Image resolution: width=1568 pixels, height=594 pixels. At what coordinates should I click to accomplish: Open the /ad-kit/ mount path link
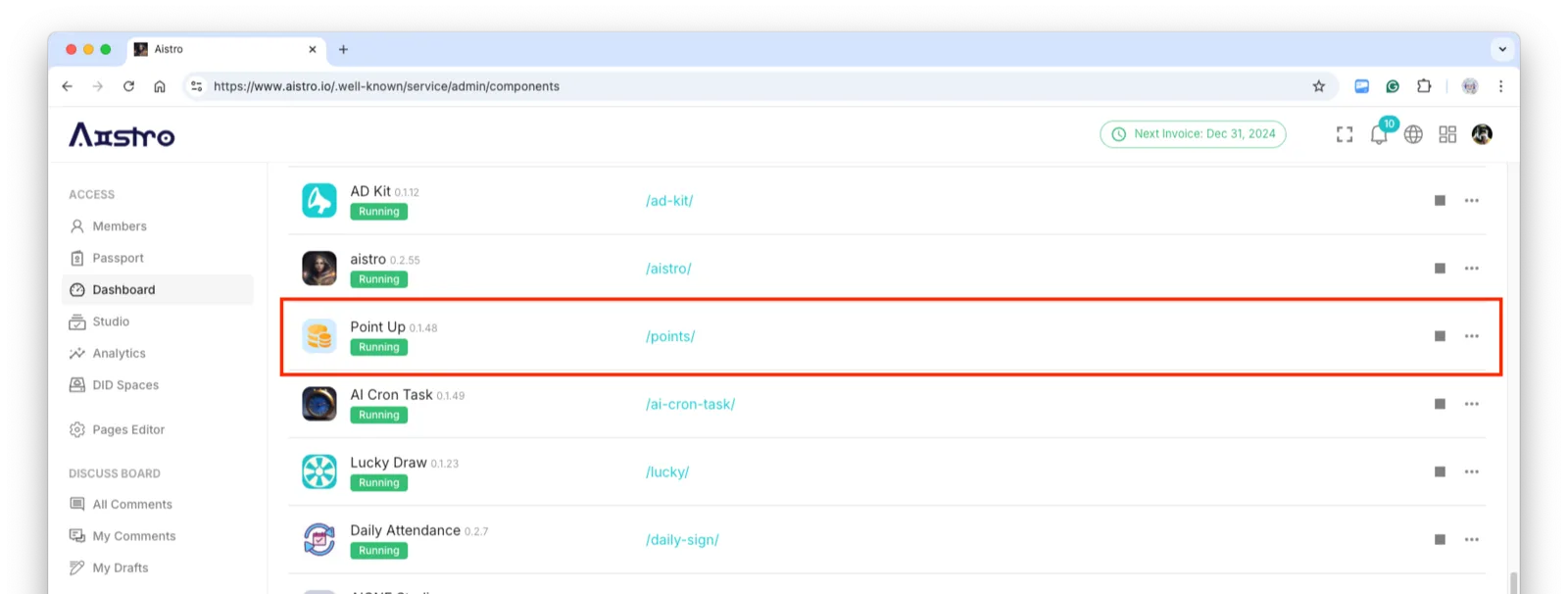pyautogui.click(x=669, y=201)
